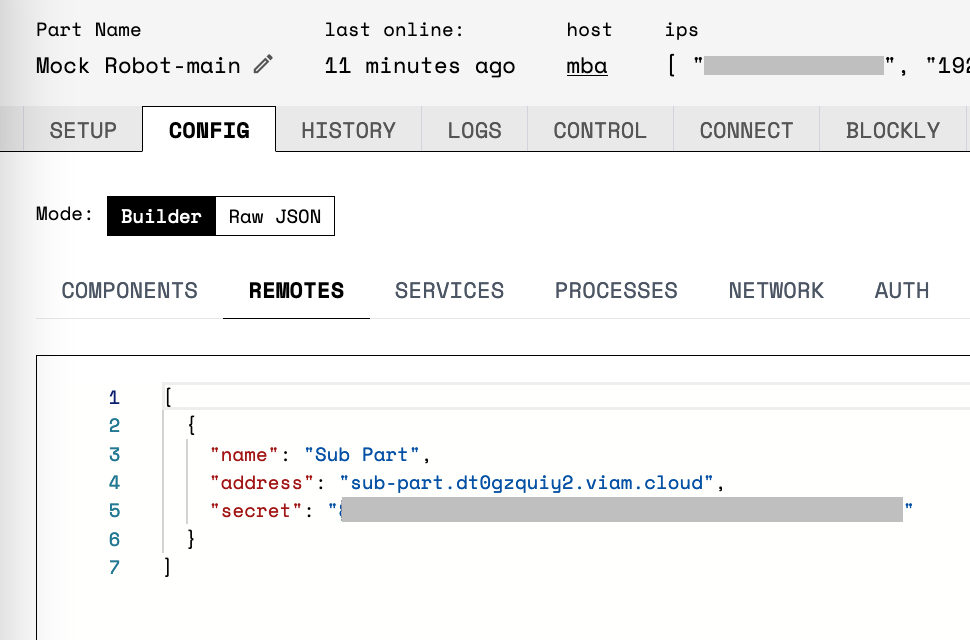Open the SERVICES section
Viewport: 970px width, 640px height.
click(449, 291)
